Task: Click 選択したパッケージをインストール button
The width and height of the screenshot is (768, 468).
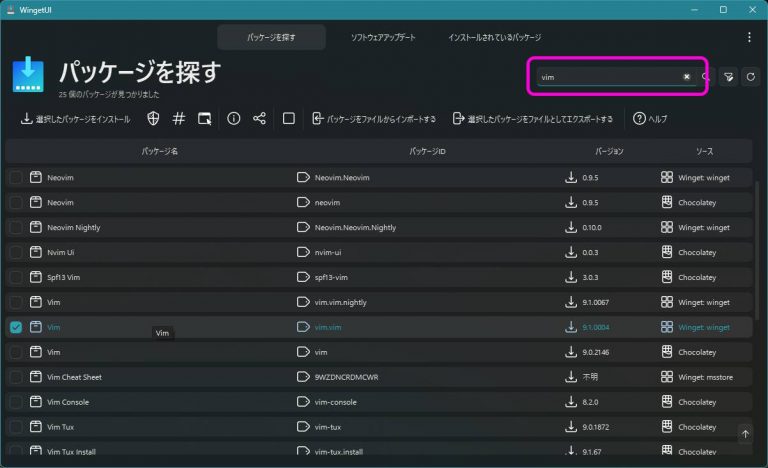Action: tap(75, 119)
